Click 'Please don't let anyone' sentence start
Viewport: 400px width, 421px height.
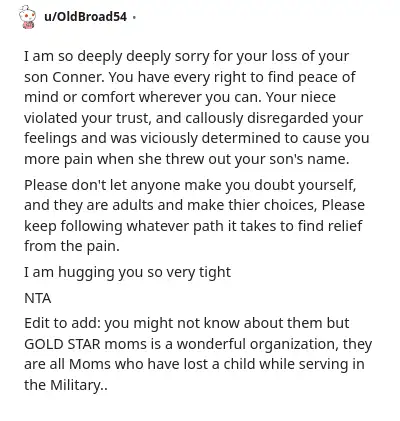point(102,185)
